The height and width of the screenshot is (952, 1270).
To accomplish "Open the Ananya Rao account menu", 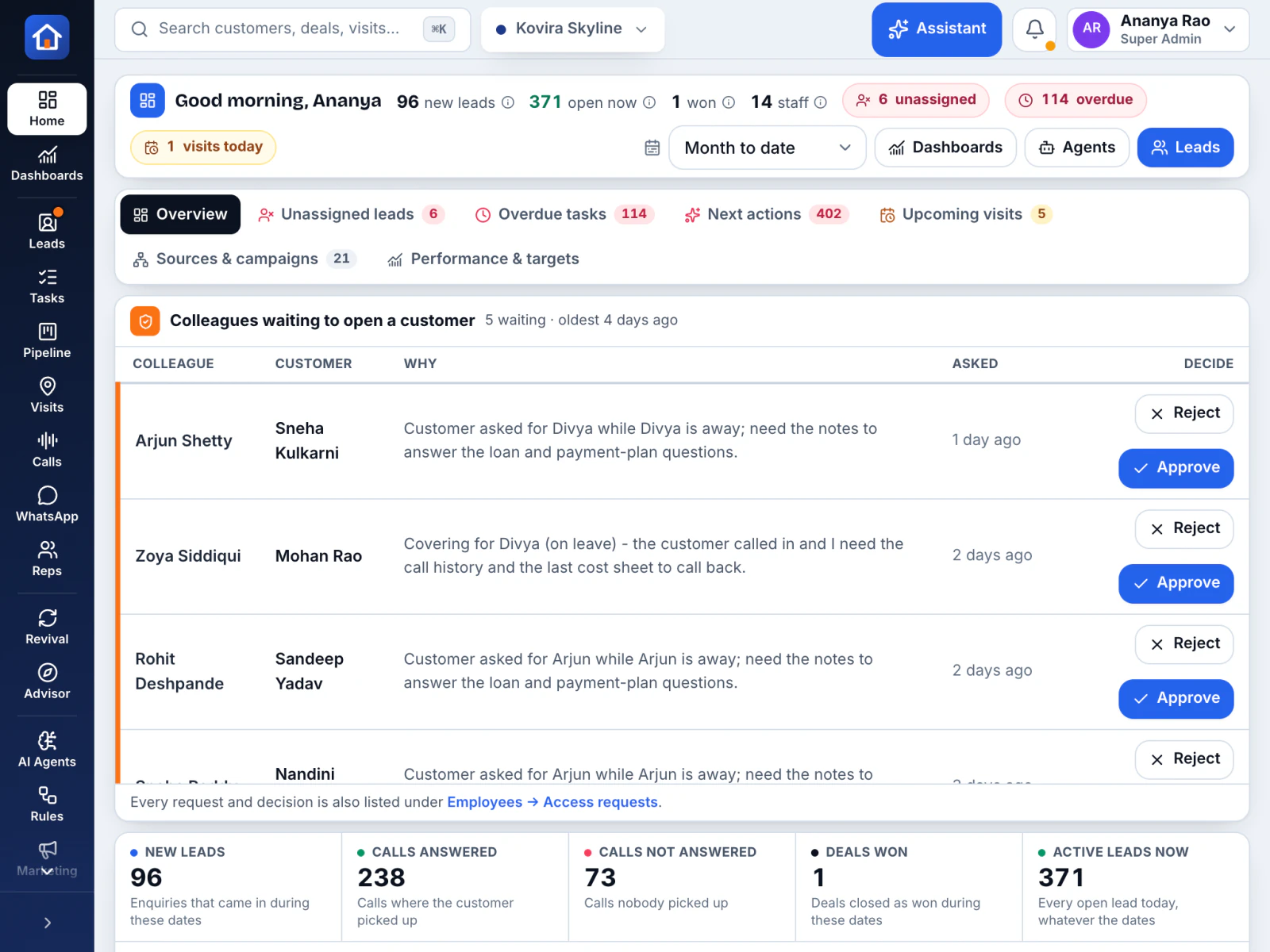I will (x=1157, y=29).
